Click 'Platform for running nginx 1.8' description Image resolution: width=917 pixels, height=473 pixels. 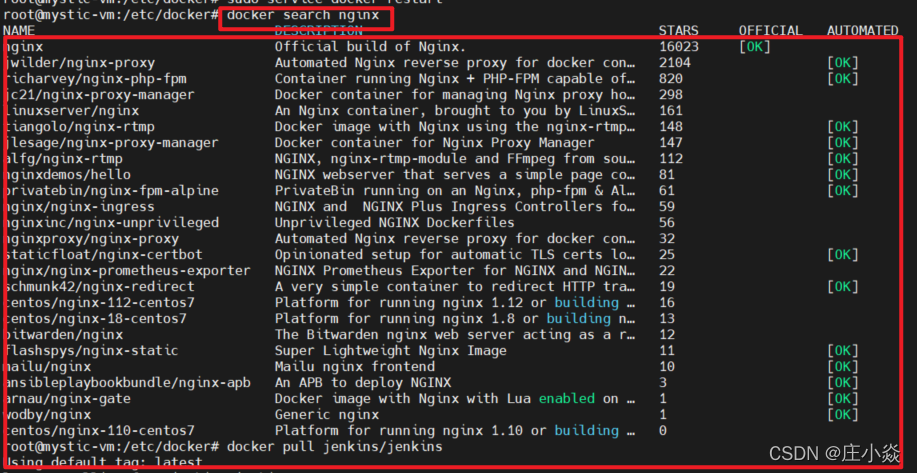[x=455, y=319]
